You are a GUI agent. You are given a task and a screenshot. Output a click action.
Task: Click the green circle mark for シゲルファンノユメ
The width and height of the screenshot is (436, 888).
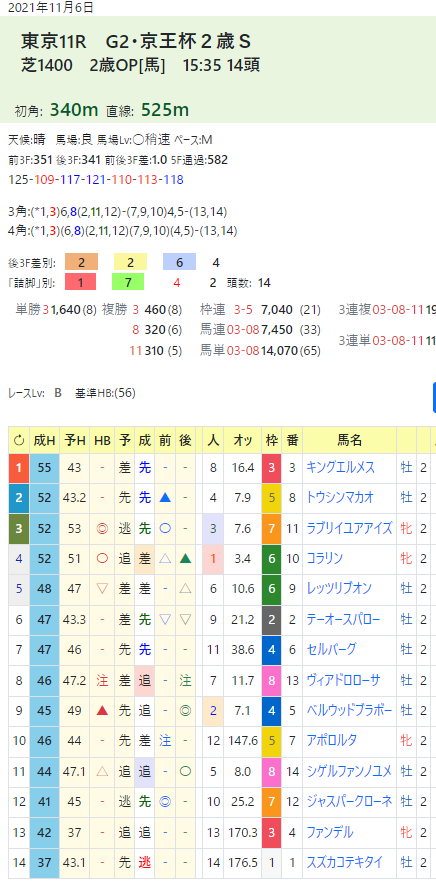[x=185, y=771]
